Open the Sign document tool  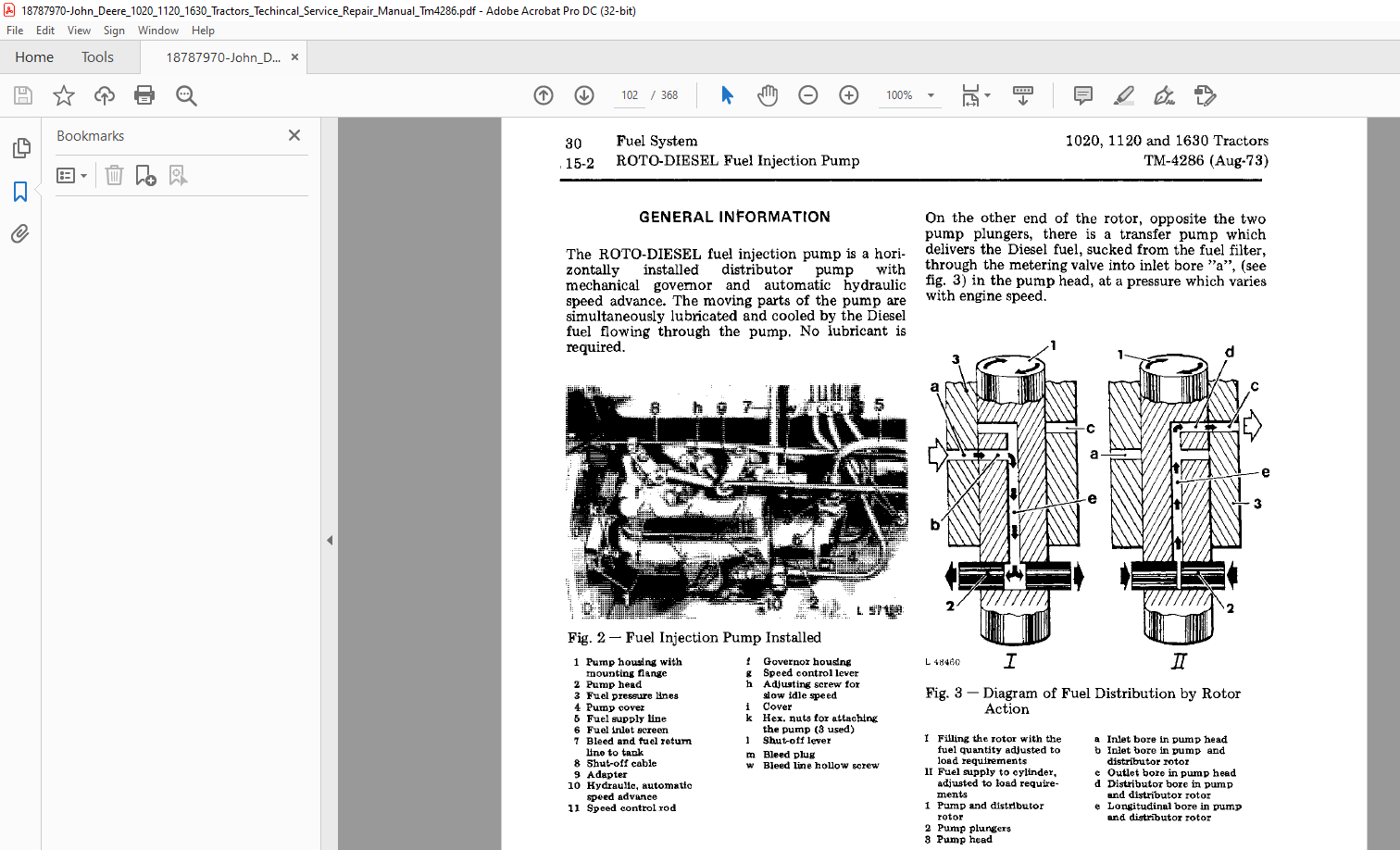click(x=1164, y=95)
